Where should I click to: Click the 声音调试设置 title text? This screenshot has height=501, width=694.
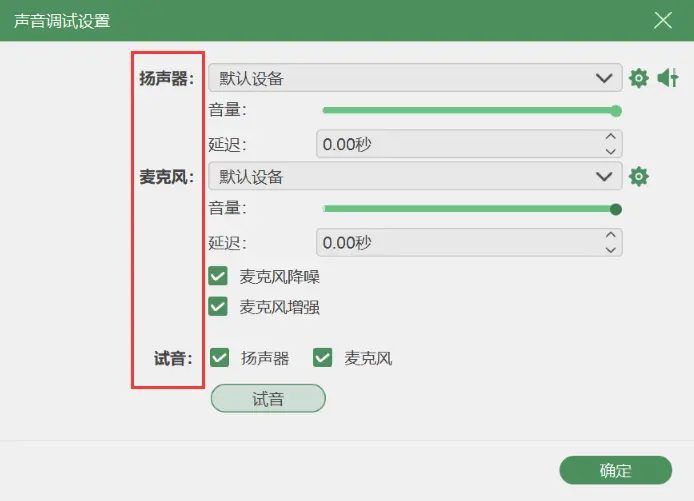pos(62,21)
